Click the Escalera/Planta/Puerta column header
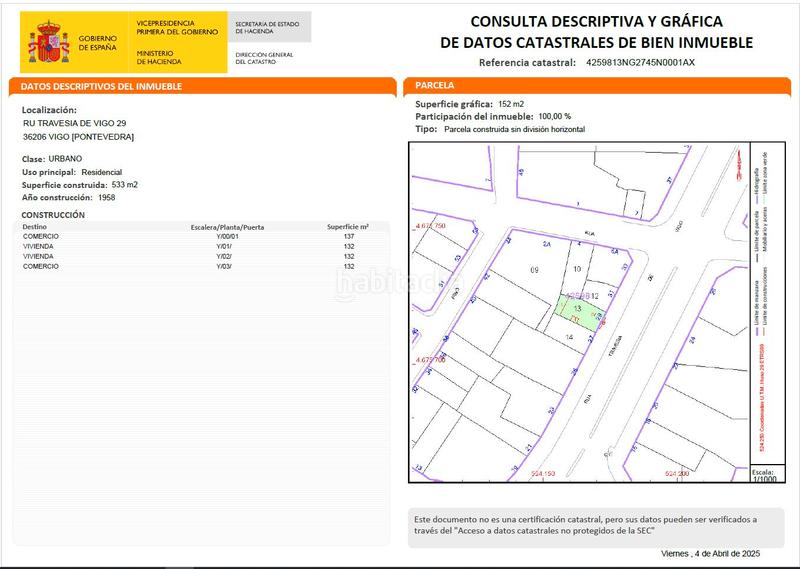Image resolution: width=800 pixels, height=569 pixels. [227, 227]
